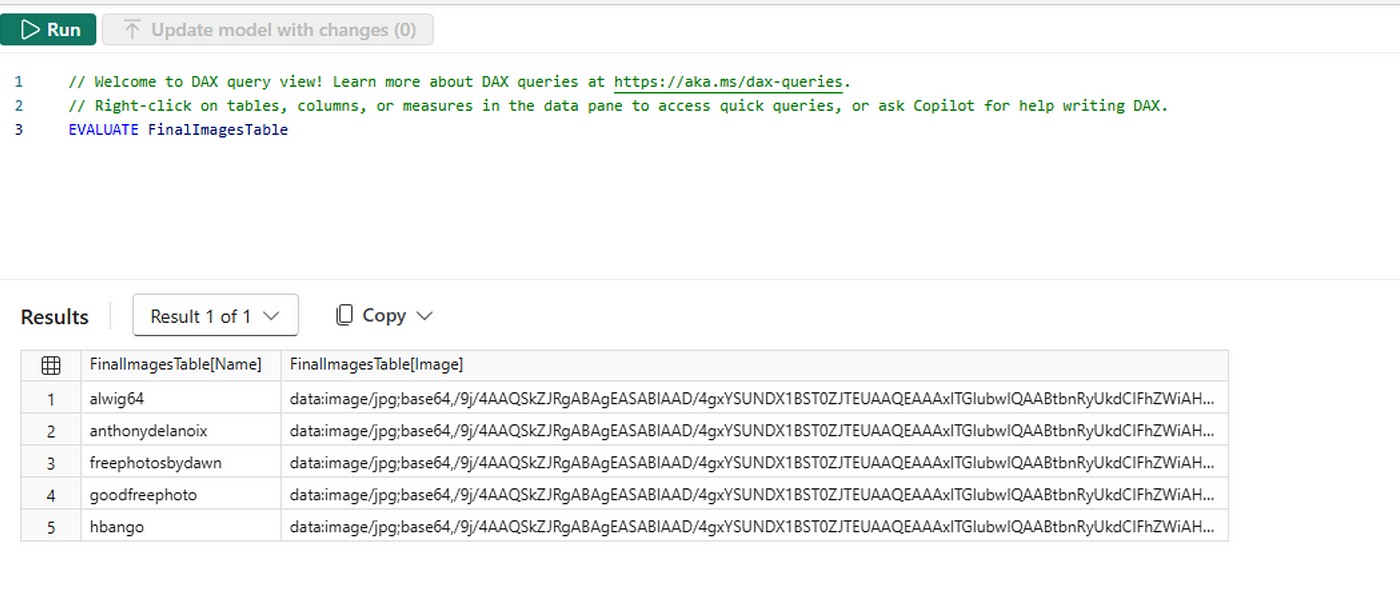Select row number 4 header
Screen dimensions: 1400x611
51,494
